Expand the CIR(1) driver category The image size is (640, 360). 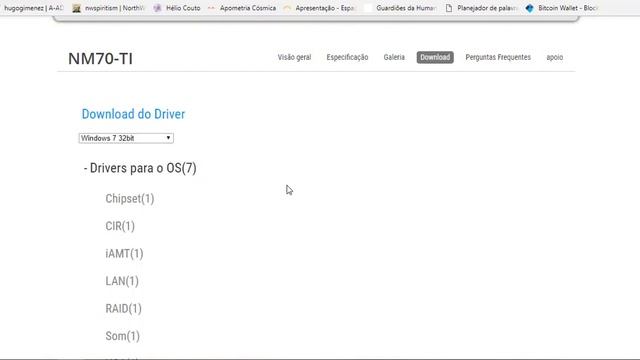120,226
